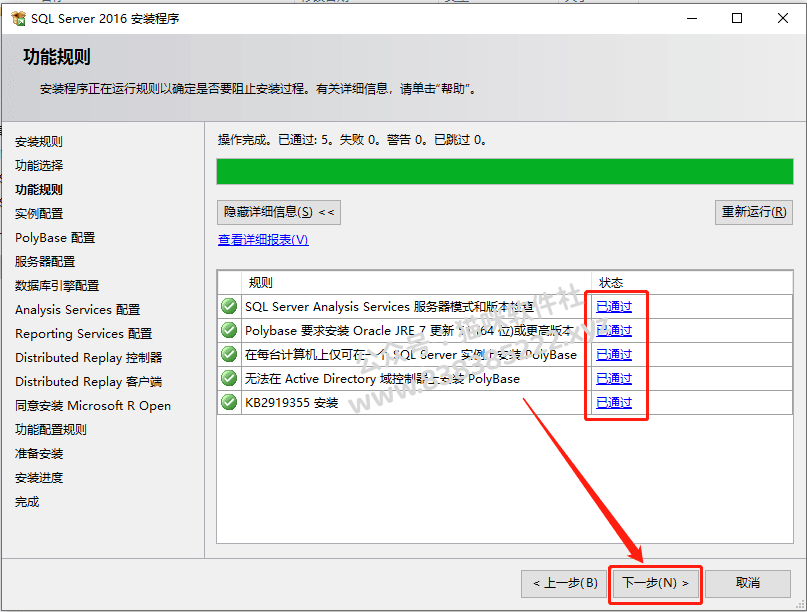Go back with 上一步(B) button
Viewport: 807px width, 612px height.
[565, 583]
